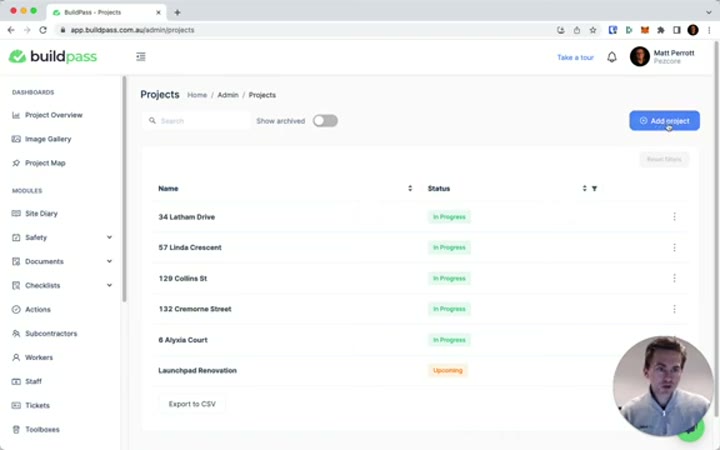The image size is (720, 450).
Task: Click Home breadcrumb link
Action: (x=197, y=95)
